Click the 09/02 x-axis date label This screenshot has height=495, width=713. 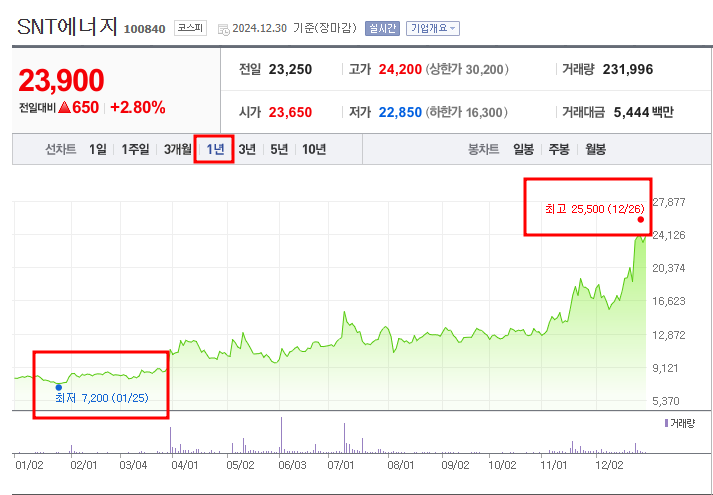click(455, 465)
